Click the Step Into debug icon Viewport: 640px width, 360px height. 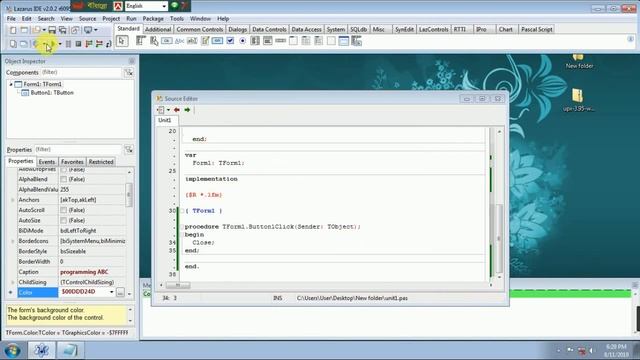tap(89, 44)
